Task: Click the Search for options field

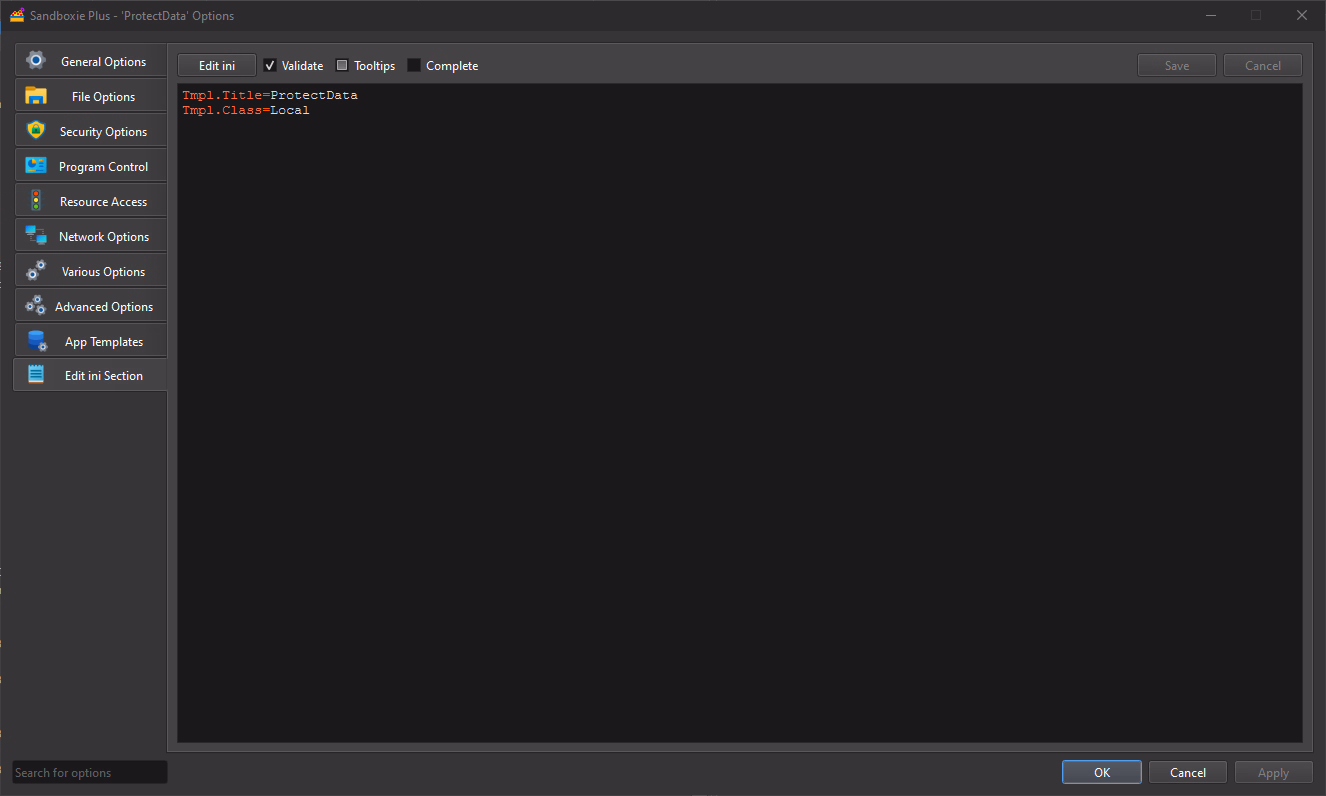Action: 90,772
